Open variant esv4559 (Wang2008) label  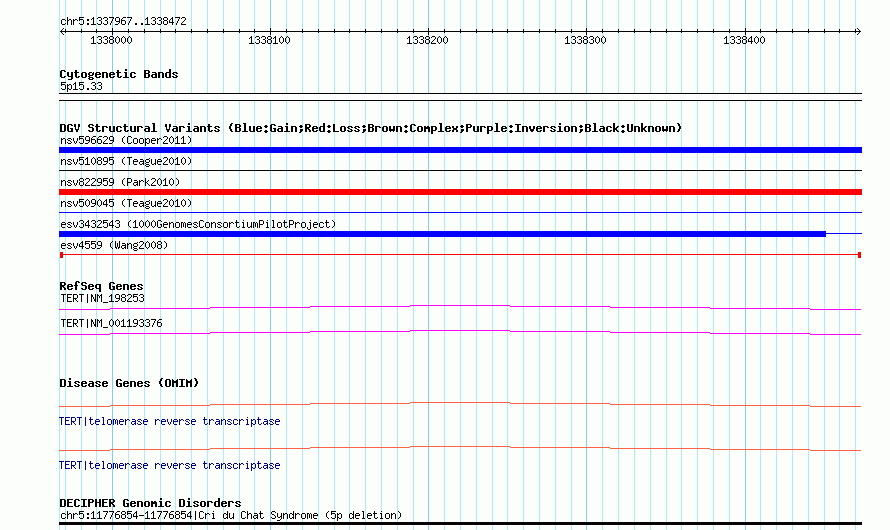point(114,245)
